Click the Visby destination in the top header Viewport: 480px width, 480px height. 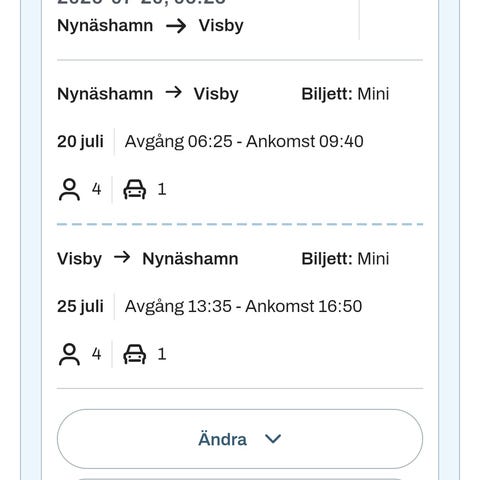pyautogui.click(x=221, y=26)
